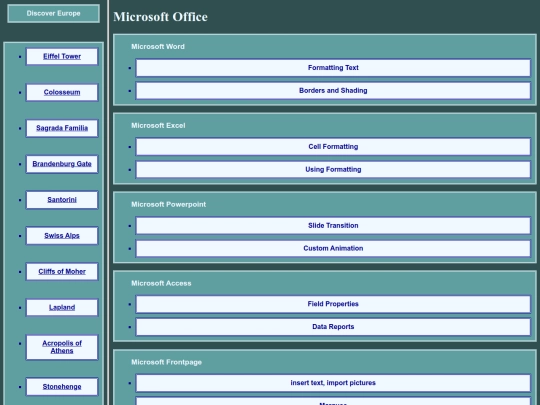Open Insert text, import pictures item
540x405 pixels.
(333, 383)
